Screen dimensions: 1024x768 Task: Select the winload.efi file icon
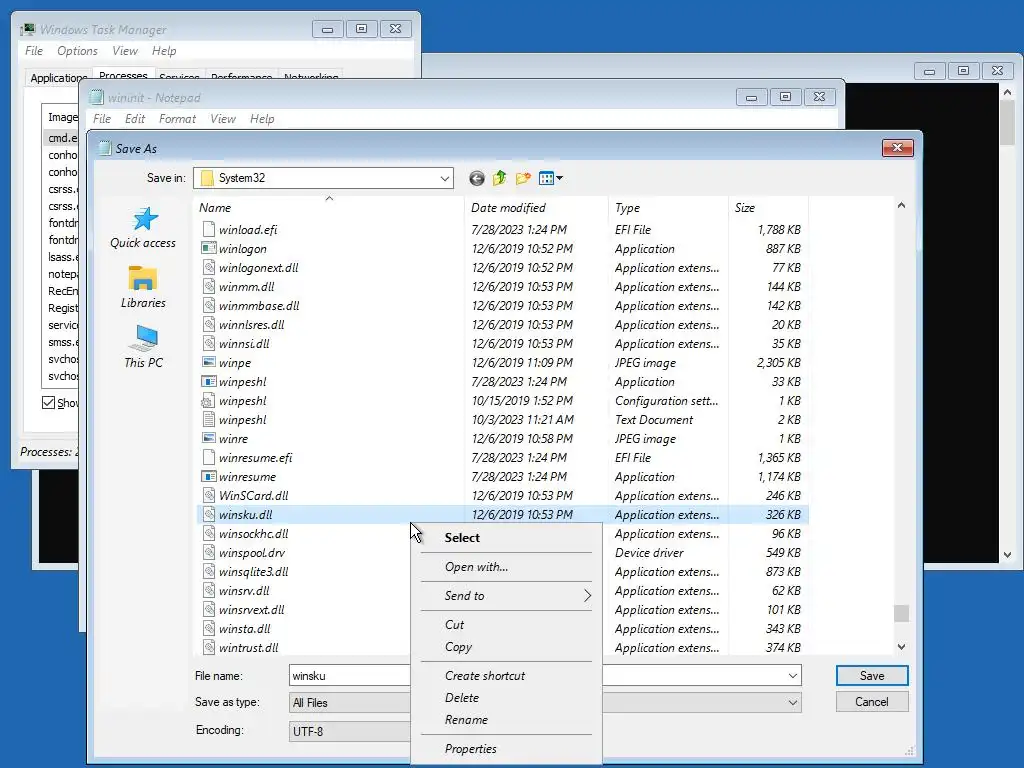point(208,229)
